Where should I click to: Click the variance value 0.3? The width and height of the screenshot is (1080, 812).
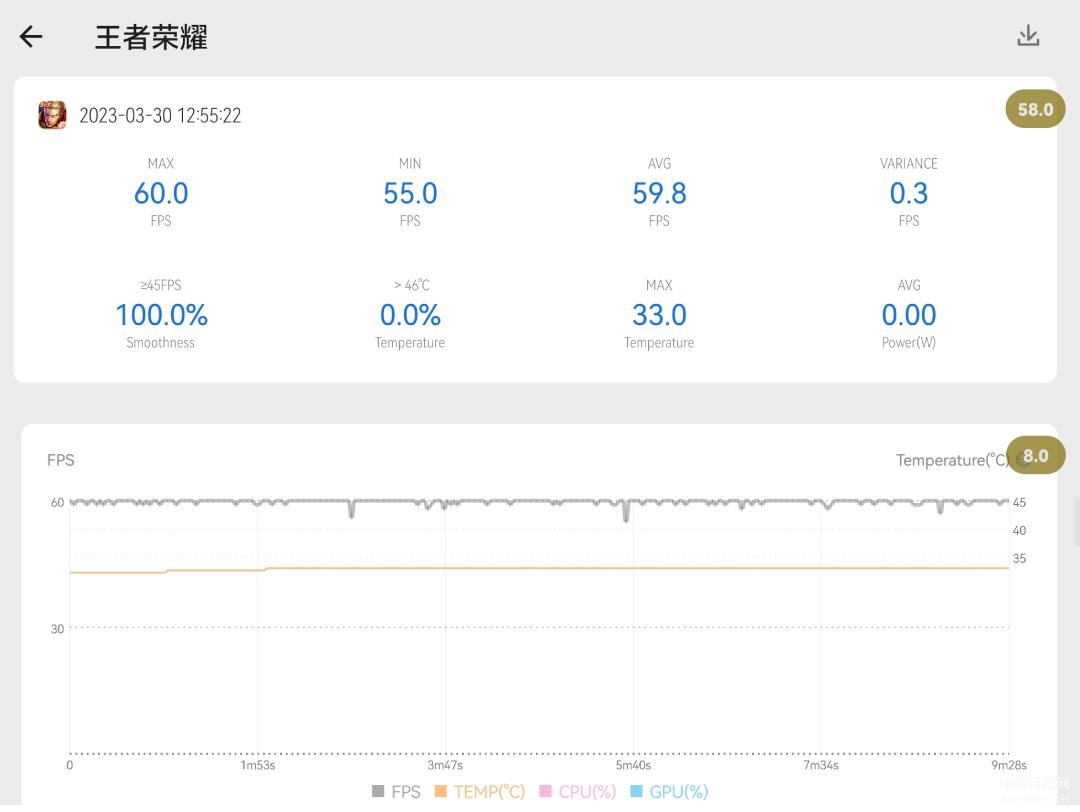[x=909, y=194]
